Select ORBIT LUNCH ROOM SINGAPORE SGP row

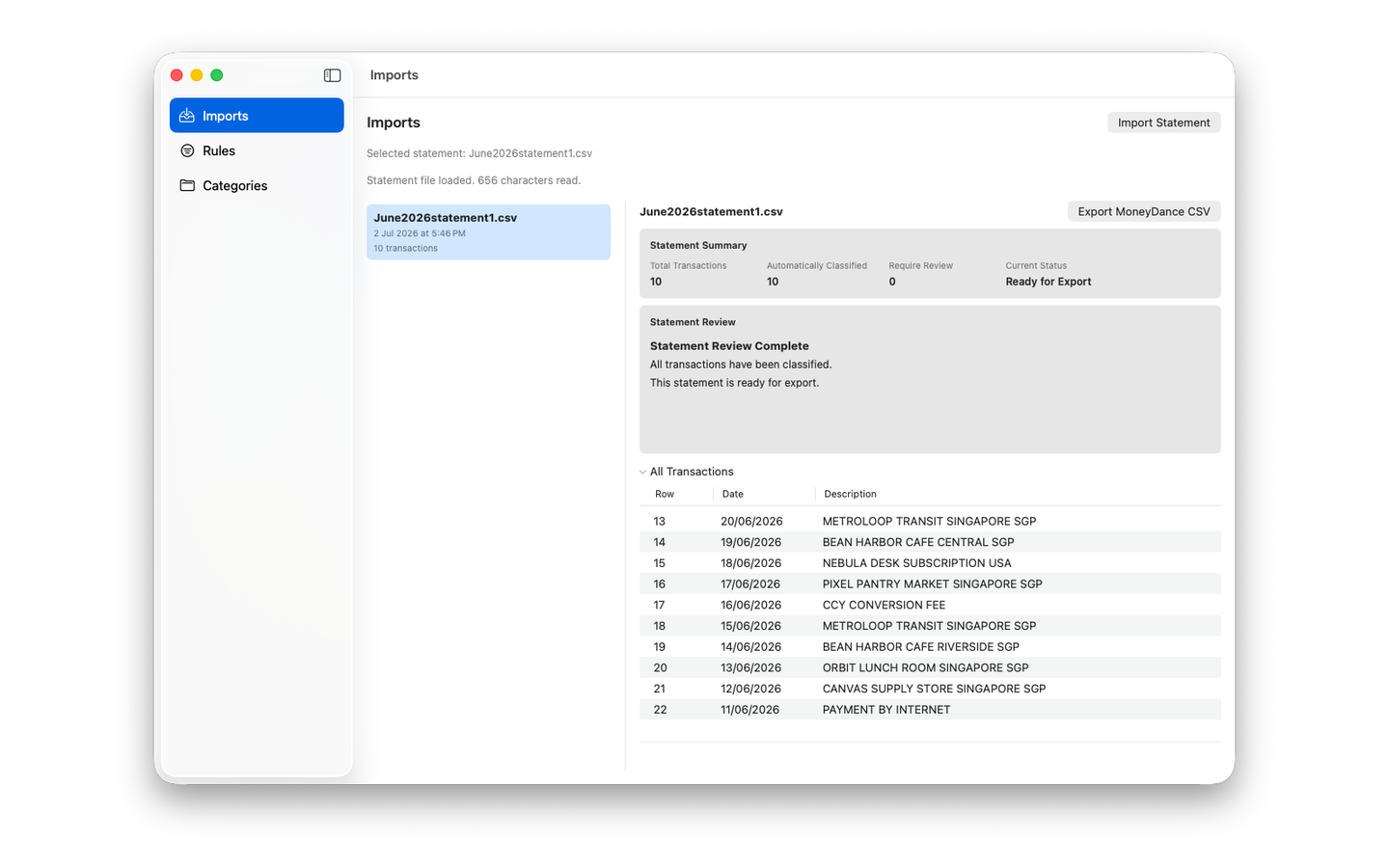(x=930, y=667)
